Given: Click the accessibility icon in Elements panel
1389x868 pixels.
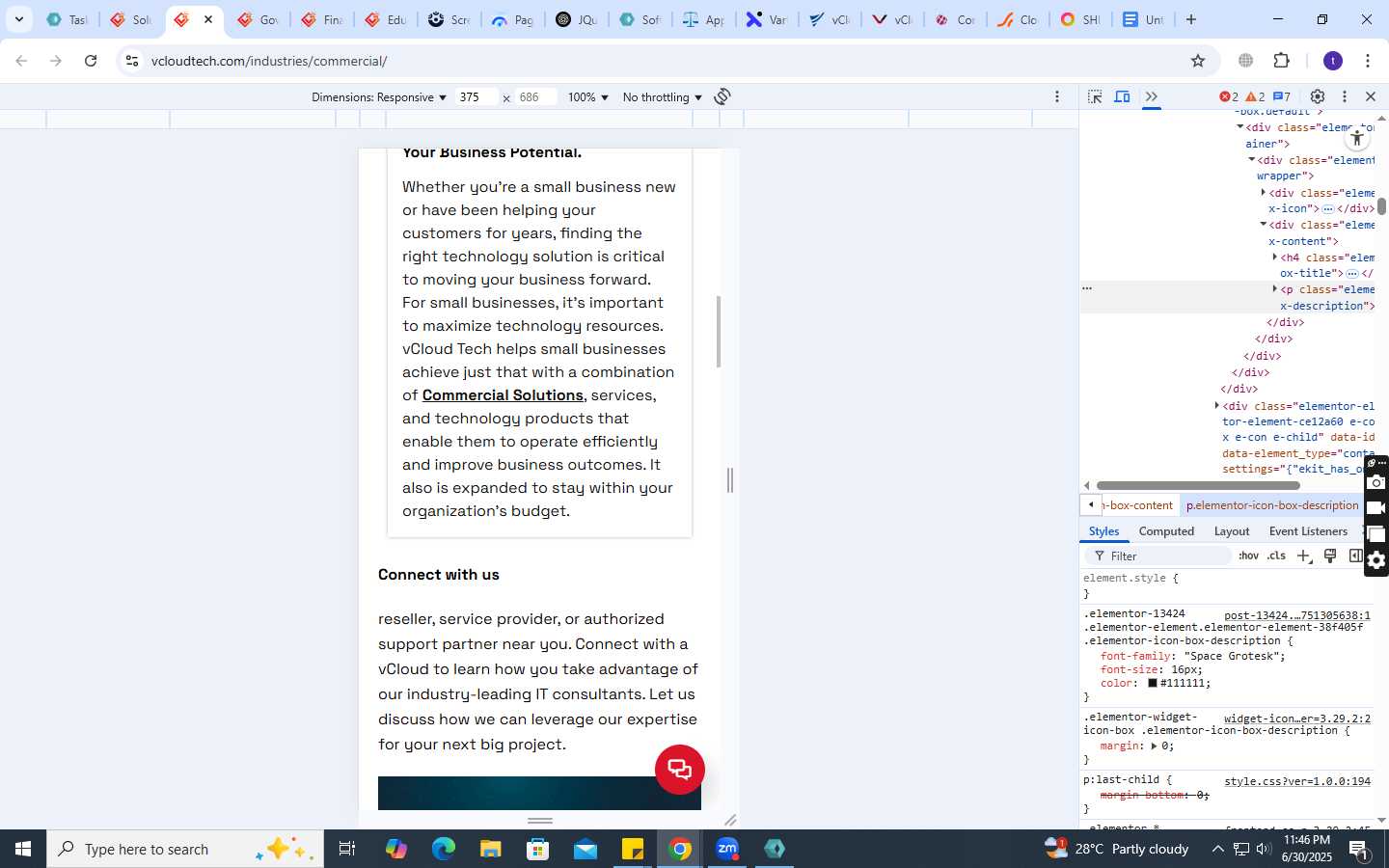Looking at the screenshot, I should point(1357,138).
